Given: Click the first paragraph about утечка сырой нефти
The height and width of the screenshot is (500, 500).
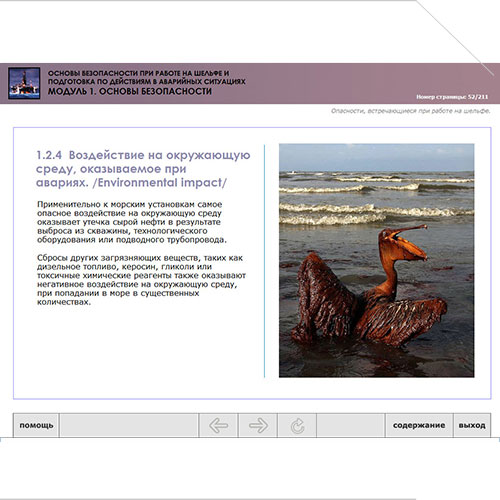Looking at the screenshot, I should click(x=132, y=222).
